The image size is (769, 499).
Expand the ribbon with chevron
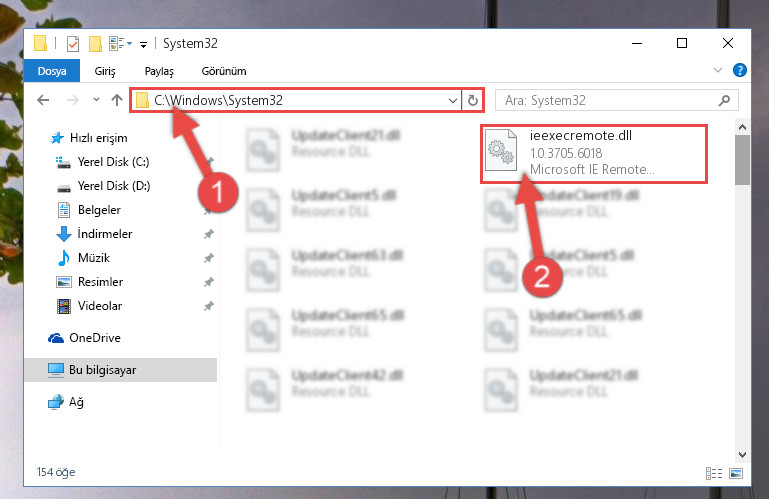(x=718, y=70)
